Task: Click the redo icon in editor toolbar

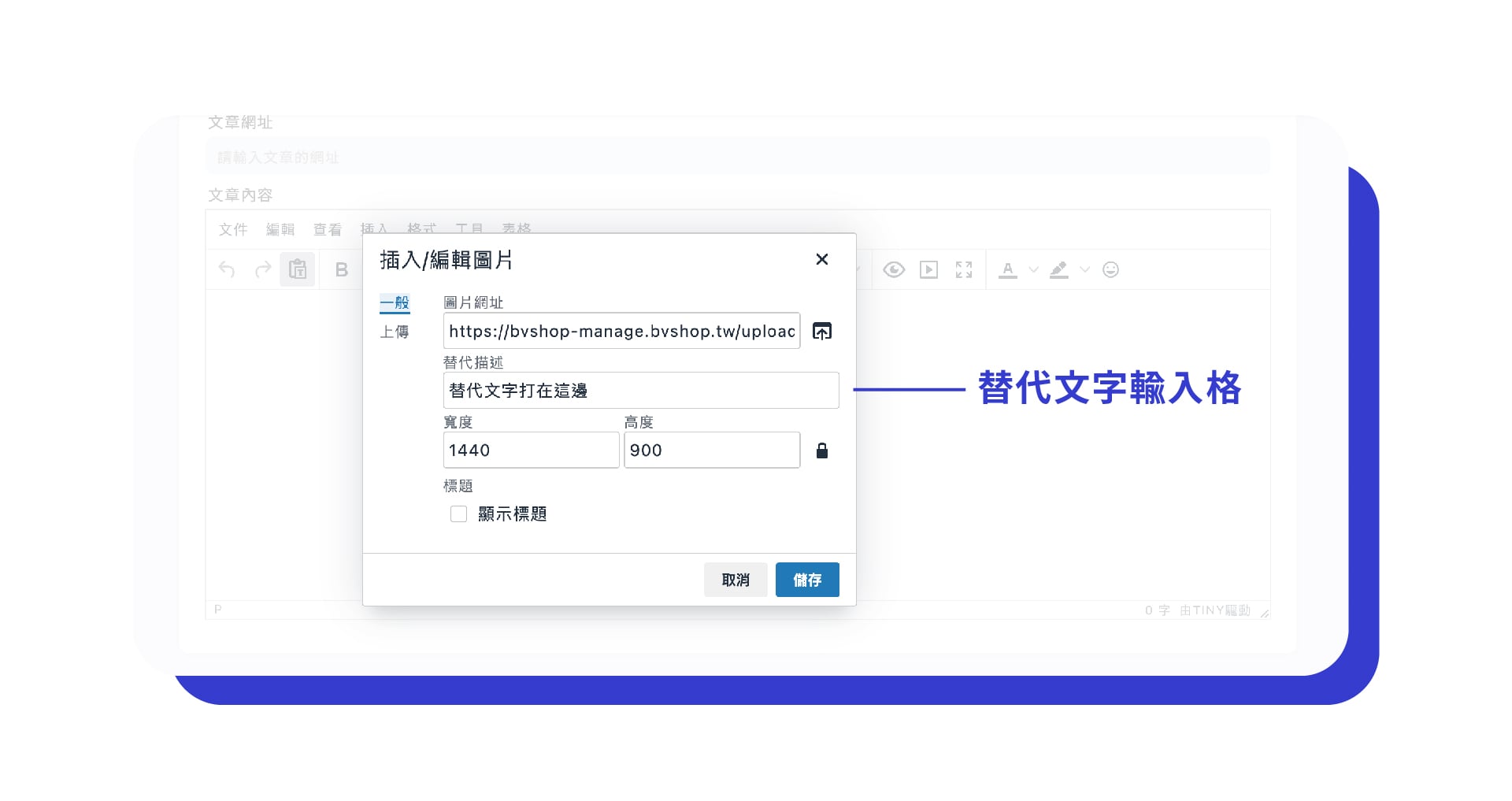Action: point(263,270)
